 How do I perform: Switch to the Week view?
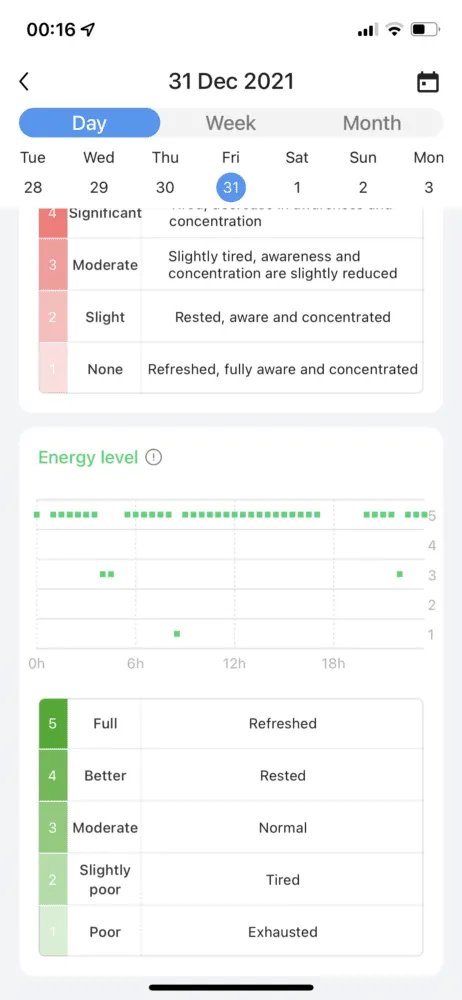click(230, 123)
